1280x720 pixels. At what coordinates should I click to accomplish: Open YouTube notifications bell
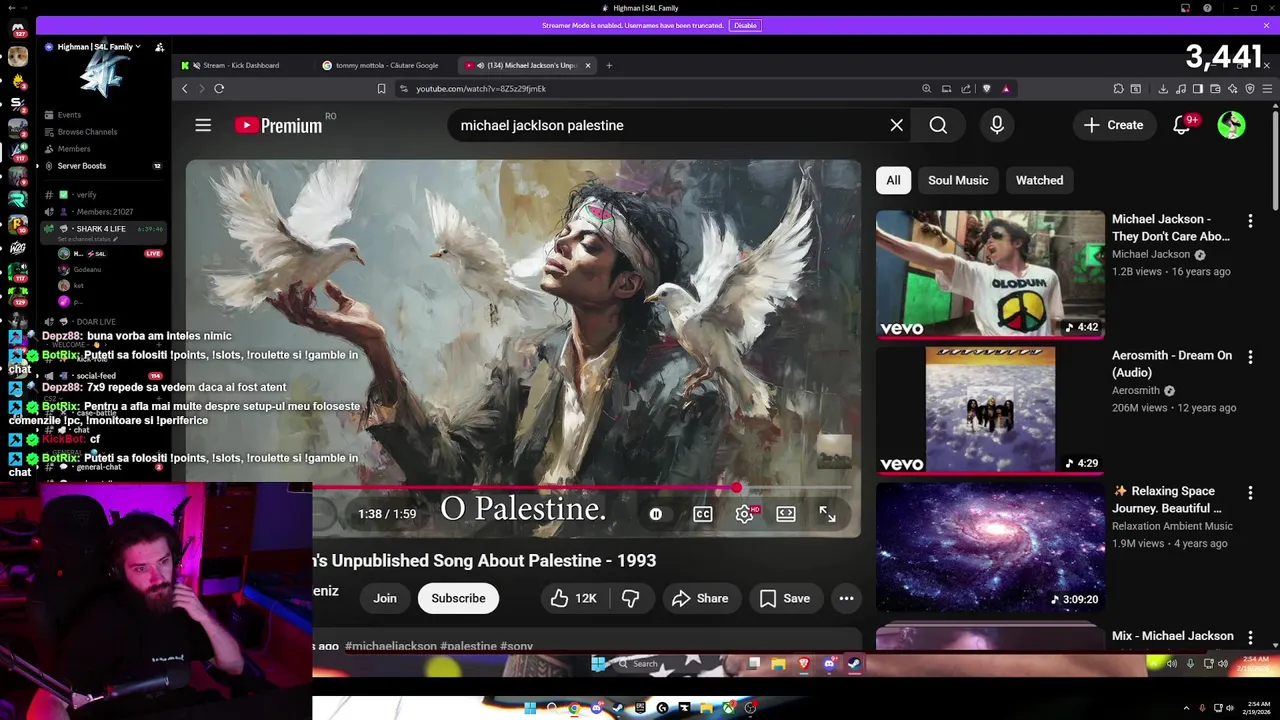(x=1182, y=125)
